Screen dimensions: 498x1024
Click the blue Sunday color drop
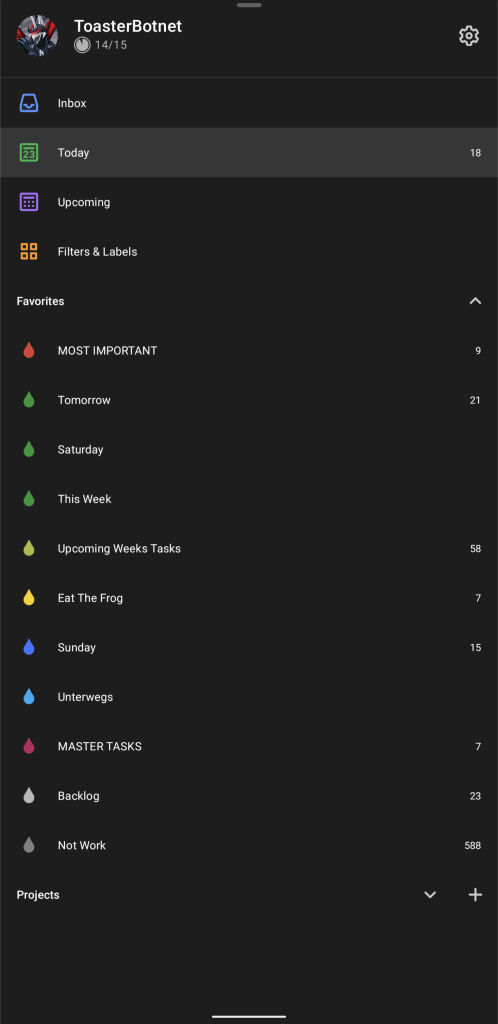tap(29, 647)
